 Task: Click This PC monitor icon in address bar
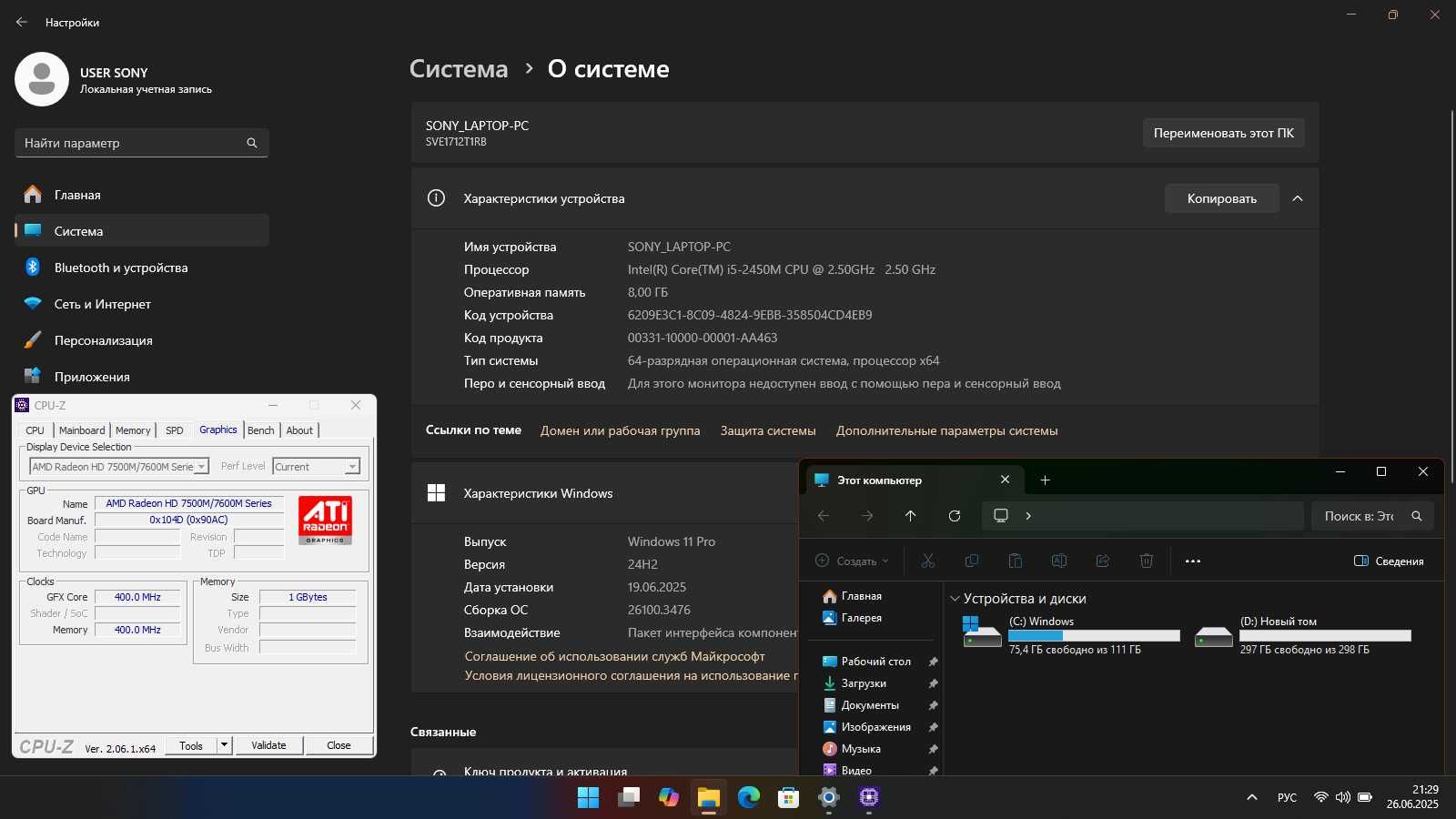[1001, 516]
